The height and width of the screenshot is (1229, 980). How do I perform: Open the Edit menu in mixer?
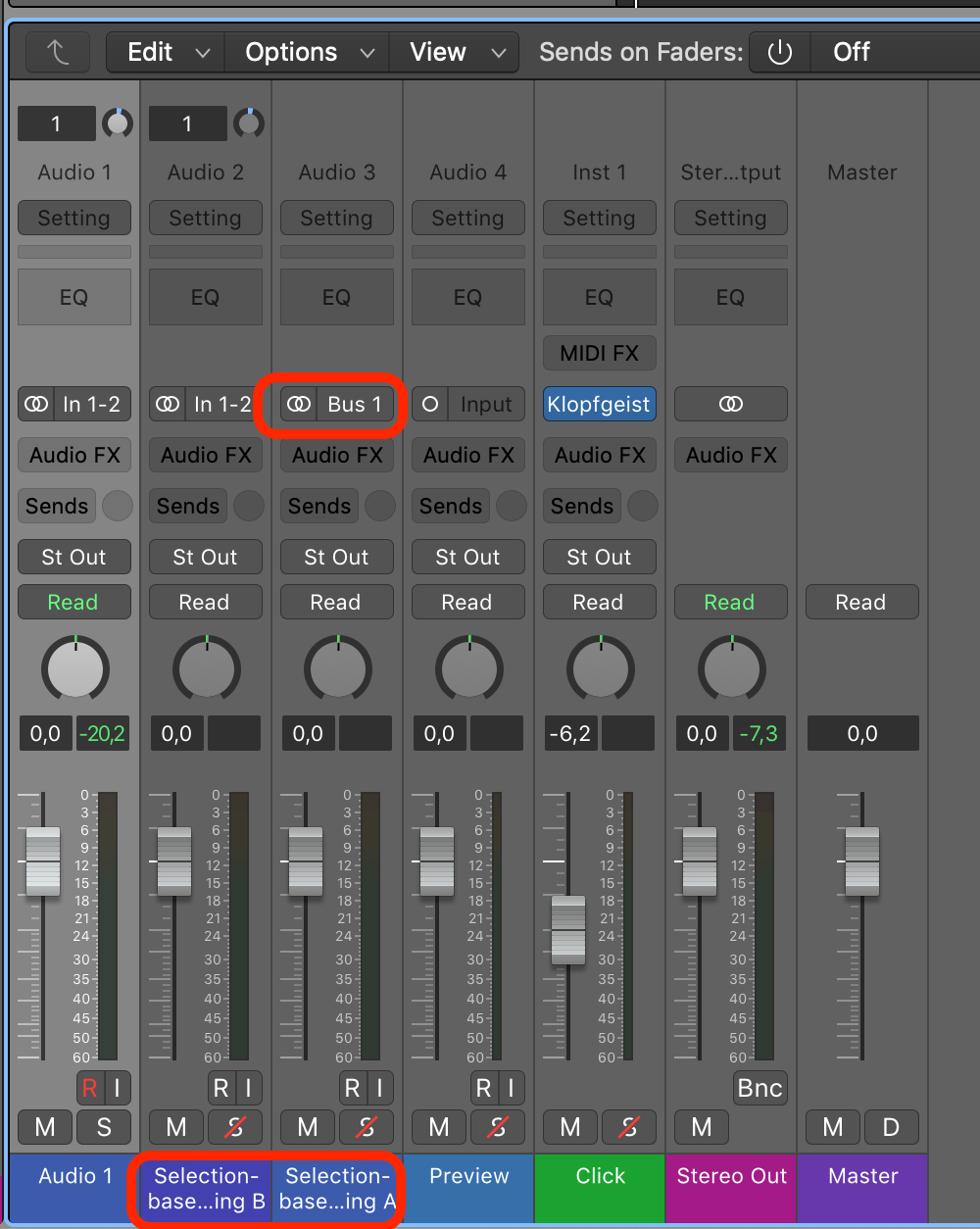165,52
